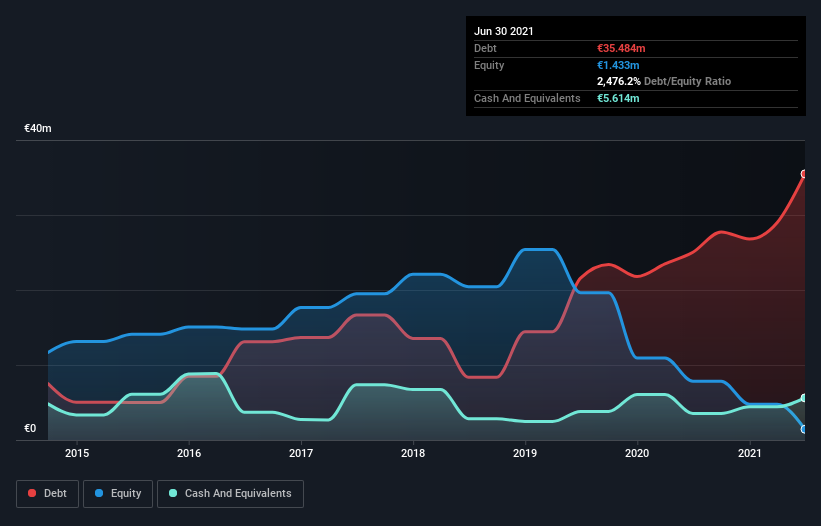Select the red Debt endpoint marker
The height and width of the screenshot is (526, 821).
point(804,174)
